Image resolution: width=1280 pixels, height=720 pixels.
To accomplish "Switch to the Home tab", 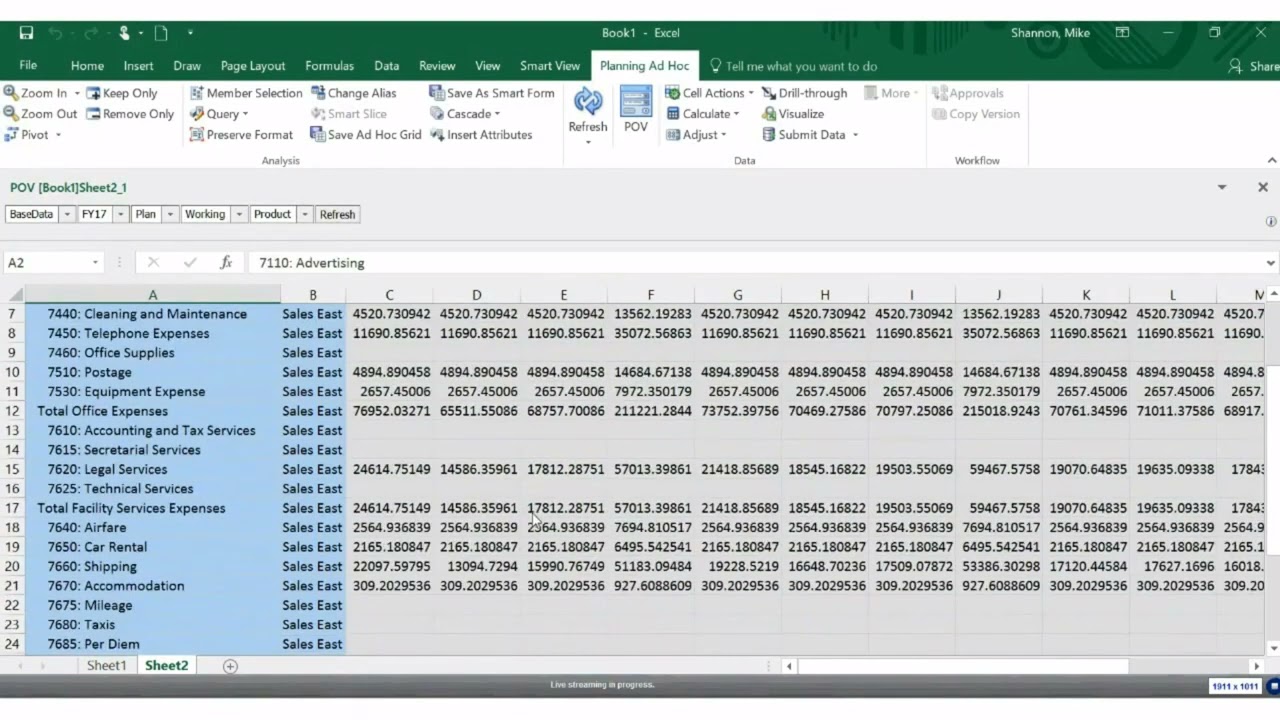I will coord(87,66).
